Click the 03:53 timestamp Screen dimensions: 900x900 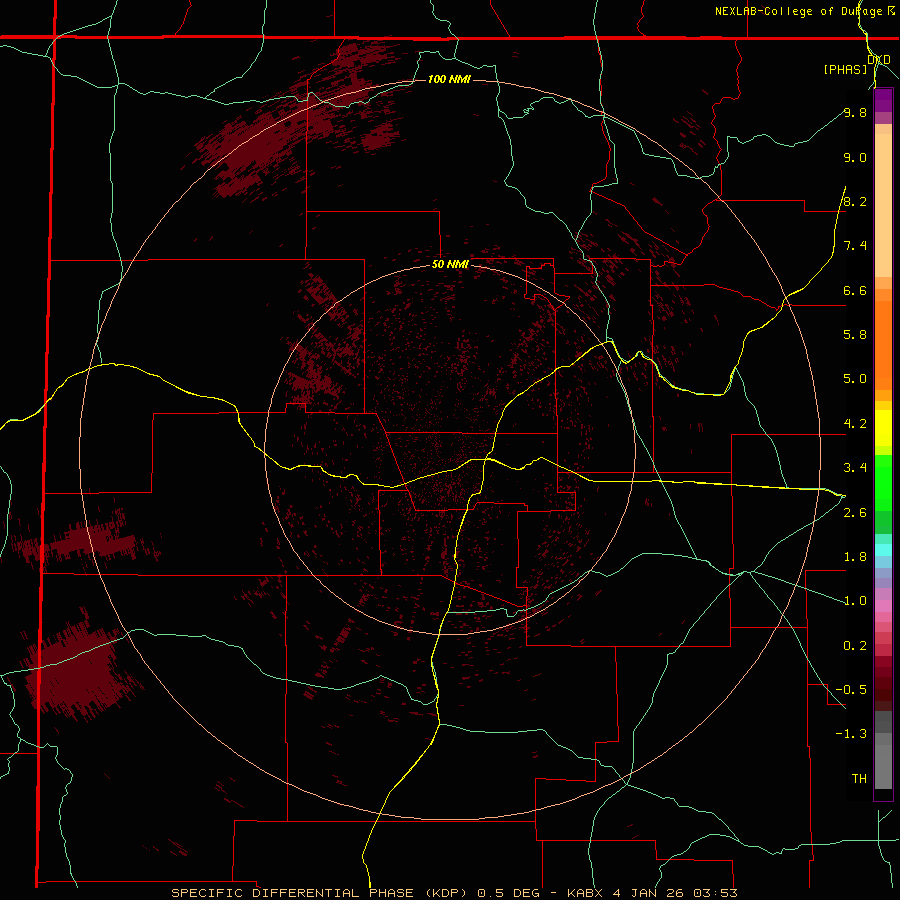715,893
